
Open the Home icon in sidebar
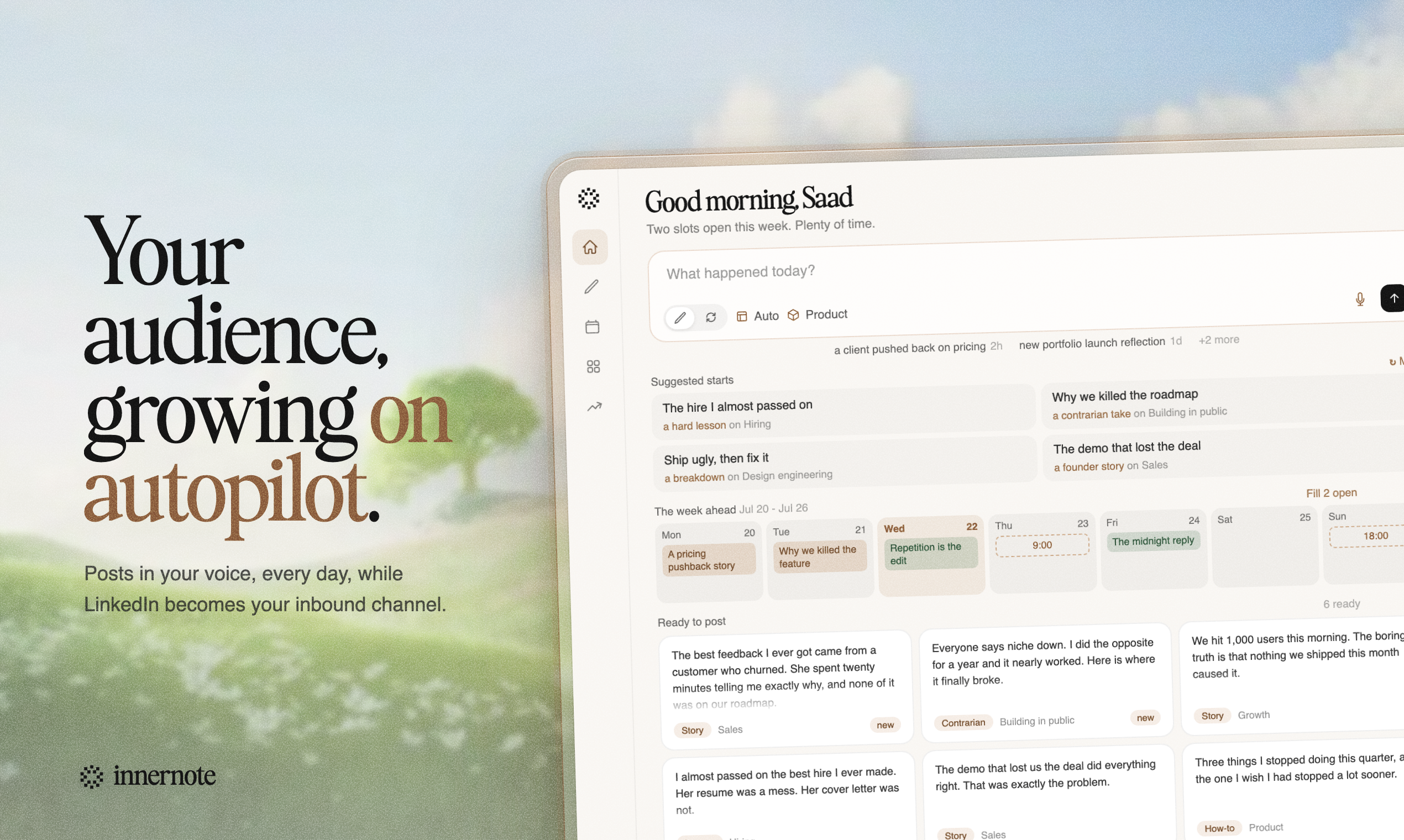coord(590,248)
